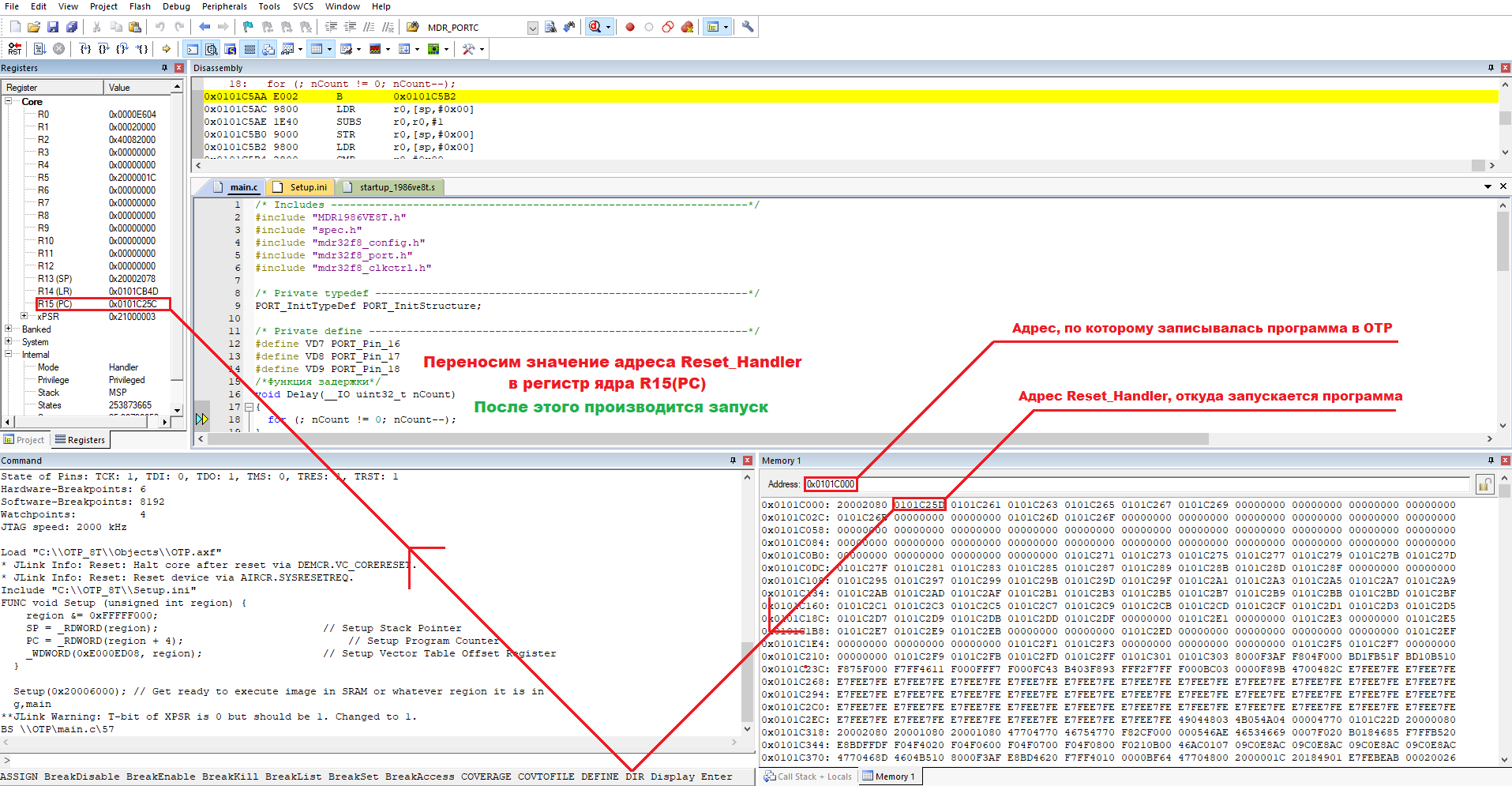This screenshot has width=1512, height=786.
Task: Click the Save file floppy icon
Action: click(53, 27)
